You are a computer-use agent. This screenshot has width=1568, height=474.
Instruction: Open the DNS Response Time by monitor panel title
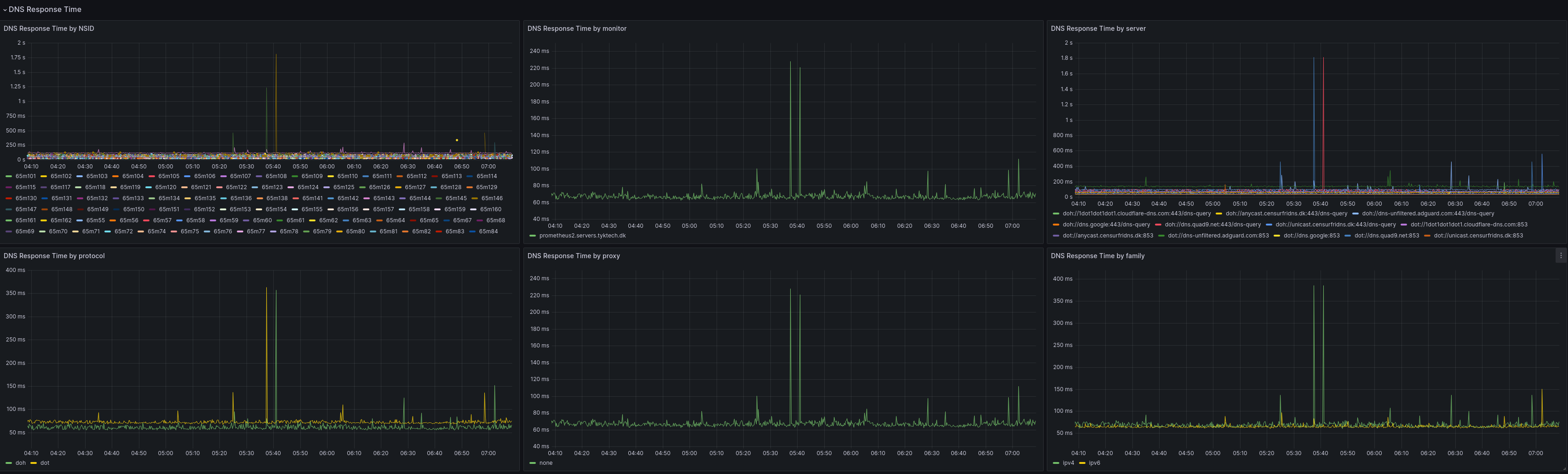576,29
